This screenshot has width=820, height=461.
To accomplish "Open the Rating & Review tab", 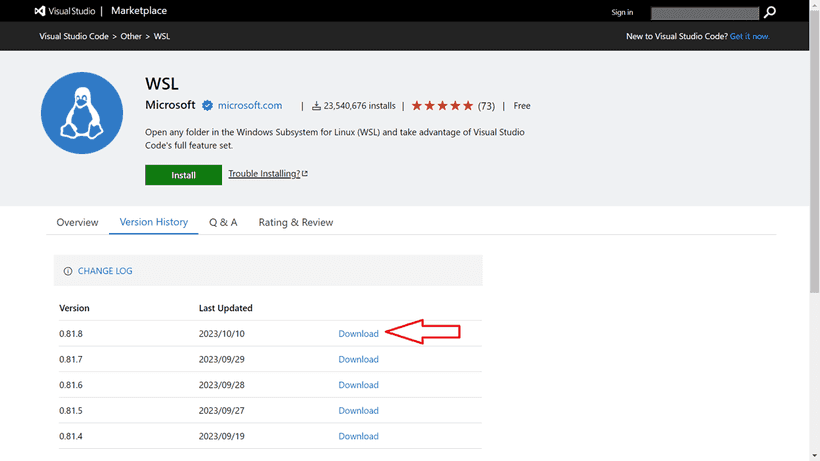I will click(295, 222).
